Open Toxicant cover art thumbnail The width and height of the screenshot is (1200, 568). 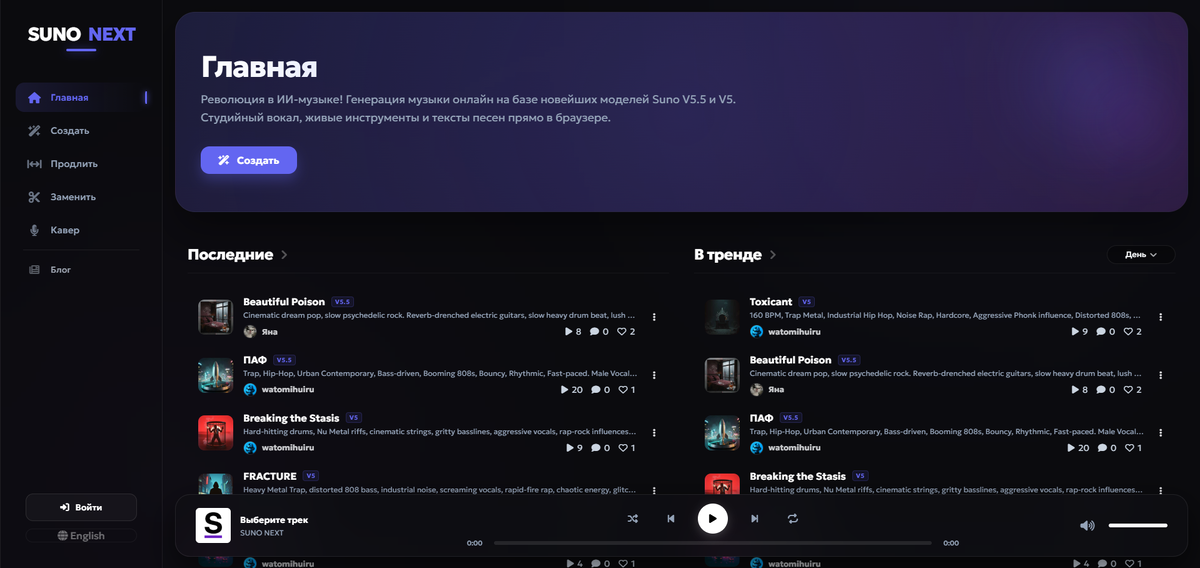[722, 317]
